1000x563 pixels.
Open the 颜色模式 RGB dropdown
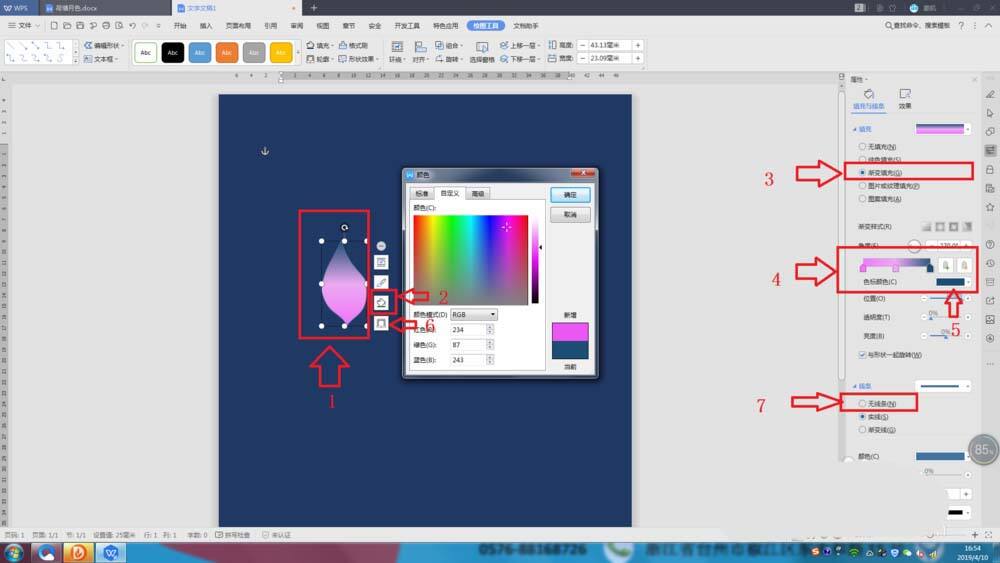click(474, 315)
